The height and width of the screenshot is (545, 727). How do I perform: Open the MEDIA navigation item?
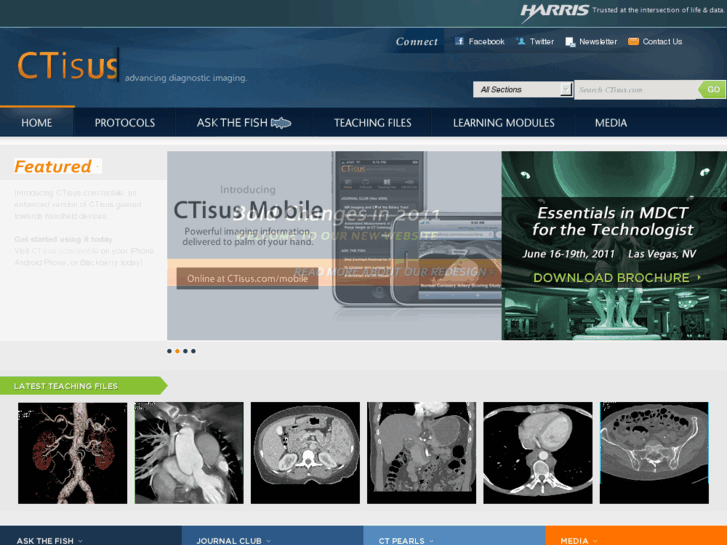(x=611, y=122)
